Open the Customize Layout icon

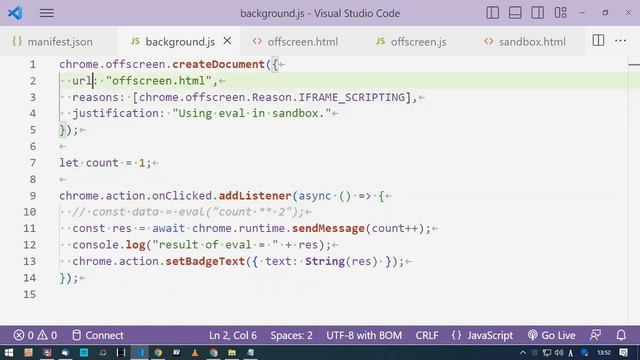click(560, 13)
